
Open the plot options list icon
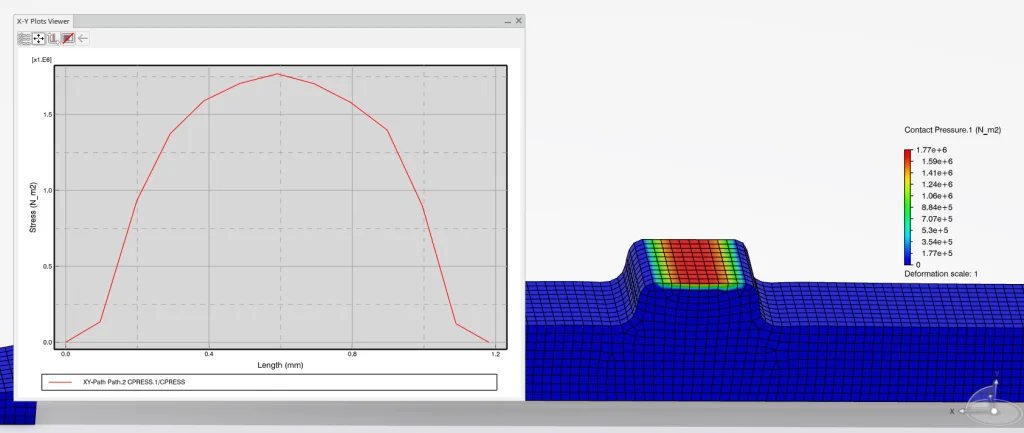tap(24, 39)
